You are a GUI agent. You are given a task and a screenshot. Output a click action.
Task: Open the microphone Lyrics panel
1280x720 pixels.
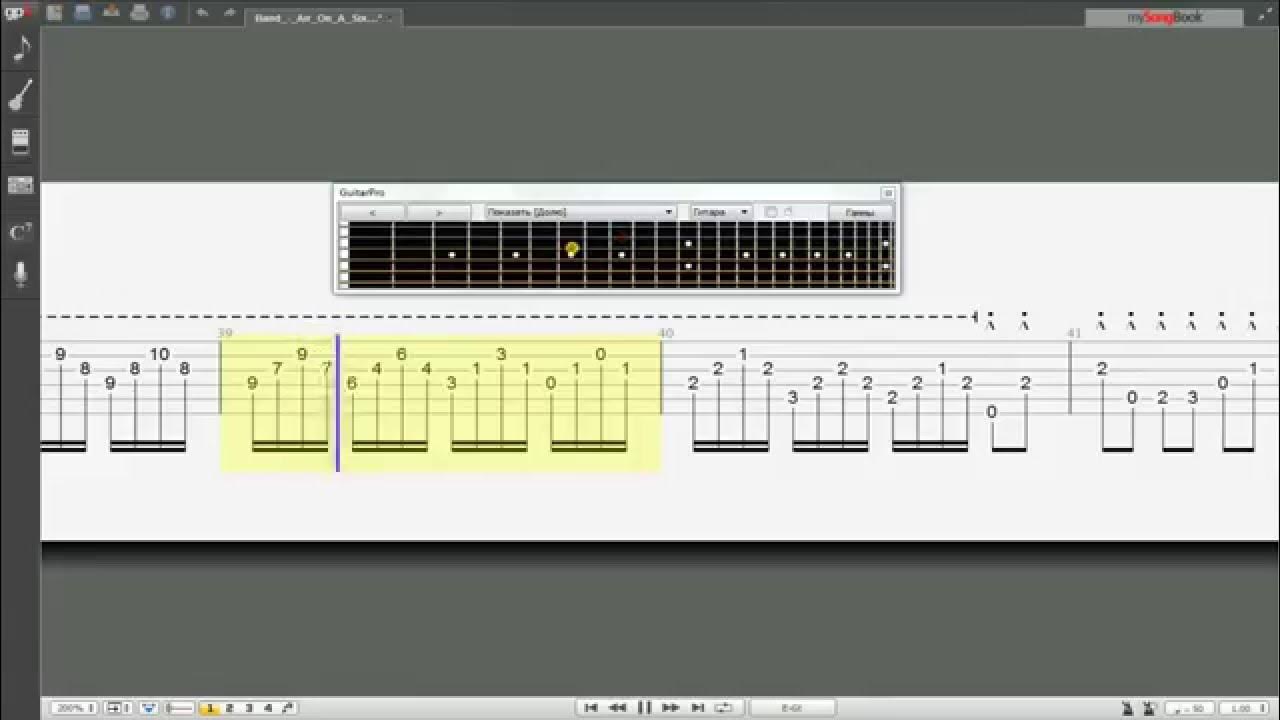point(20,274)
